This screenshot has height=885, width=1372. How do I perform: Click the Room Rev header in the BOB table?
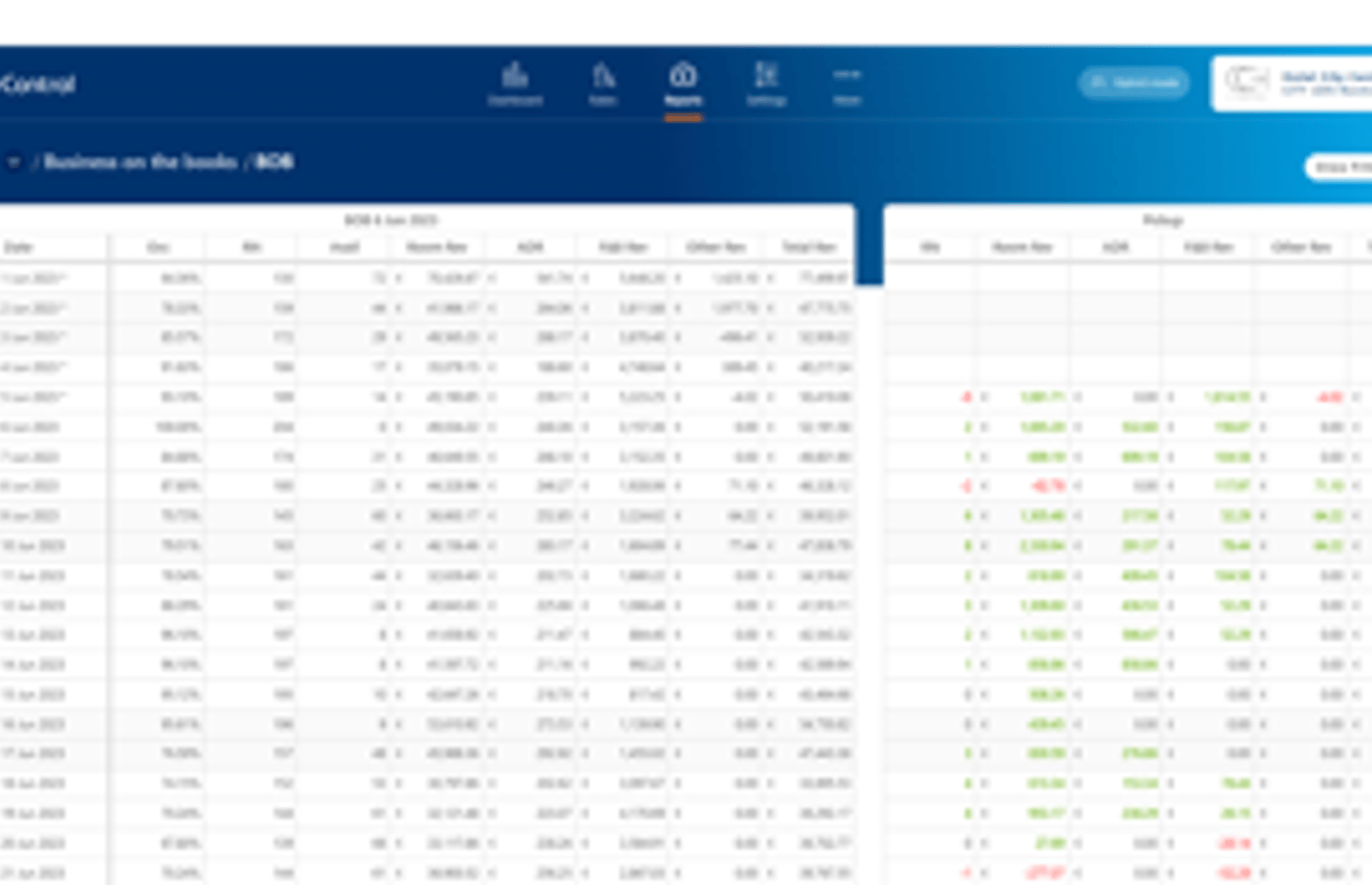click(x=436, y=247)
